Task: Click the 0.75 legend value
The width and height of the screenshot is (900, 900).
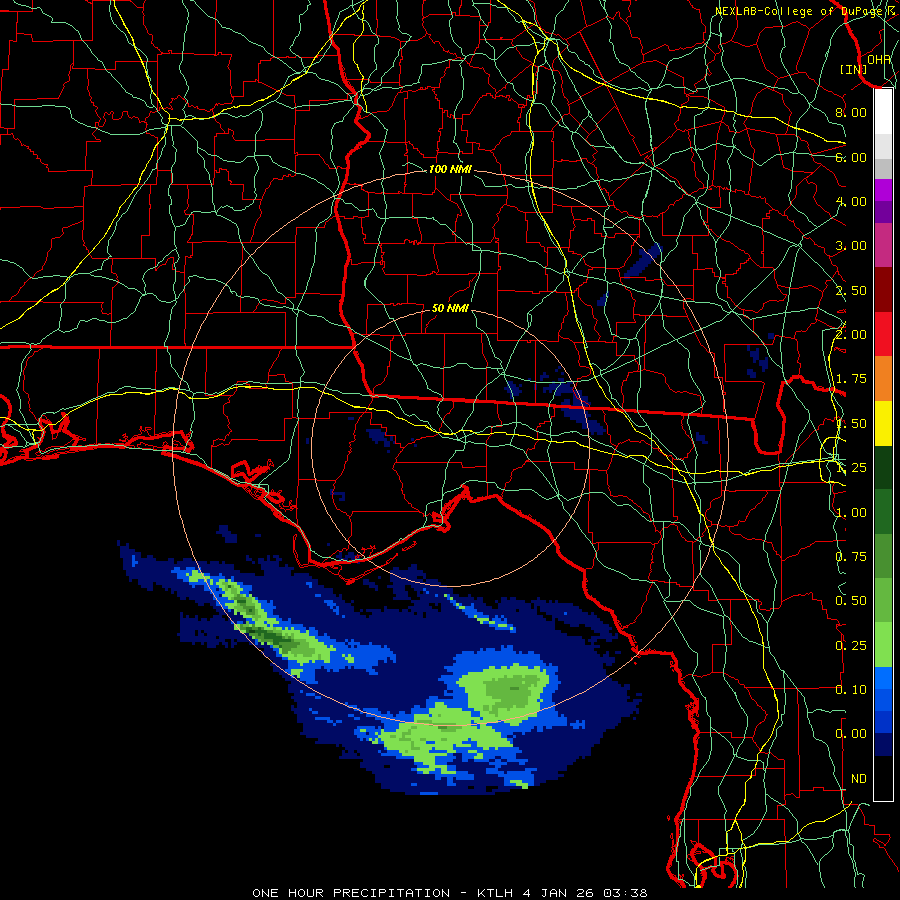Action: (x=851, y=557)
